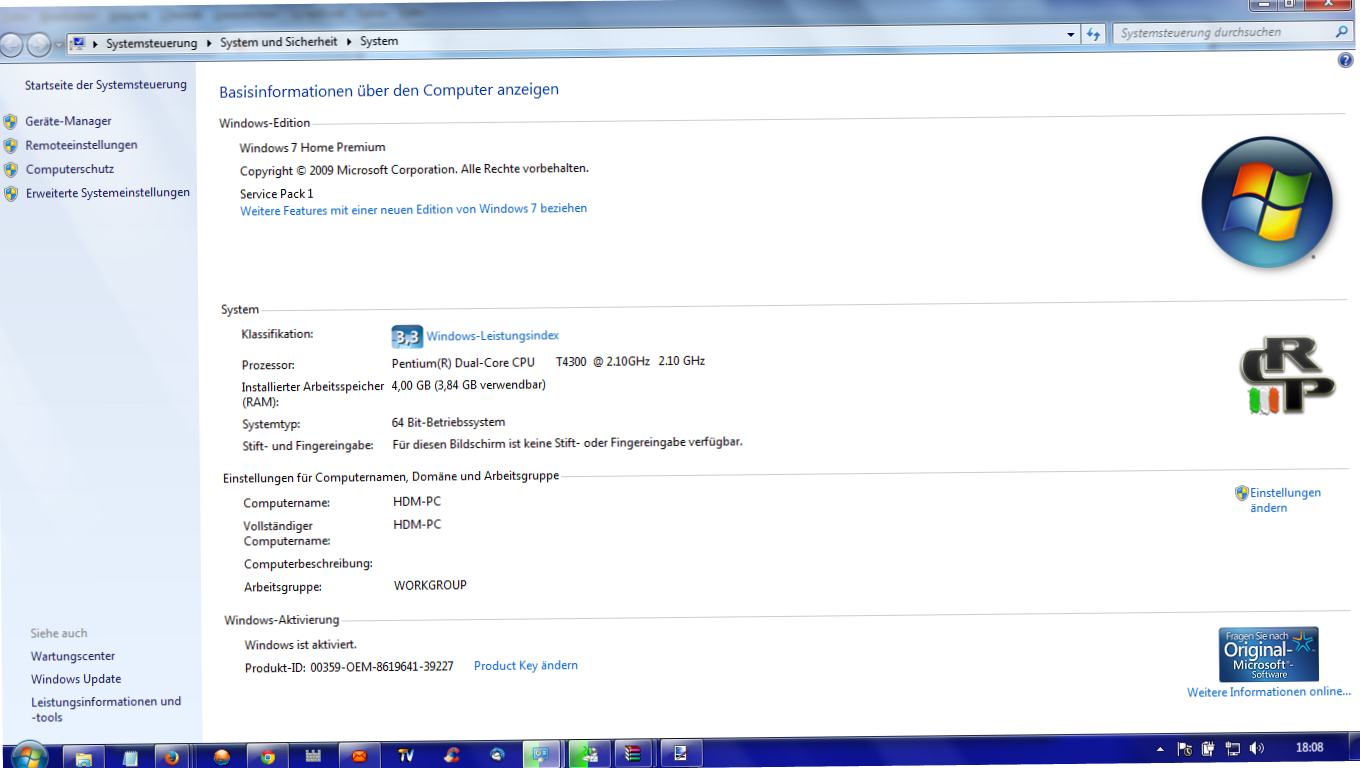
Task: Open Erweiterte Systemeinstellungen
Action: click(x=108, y=193)
